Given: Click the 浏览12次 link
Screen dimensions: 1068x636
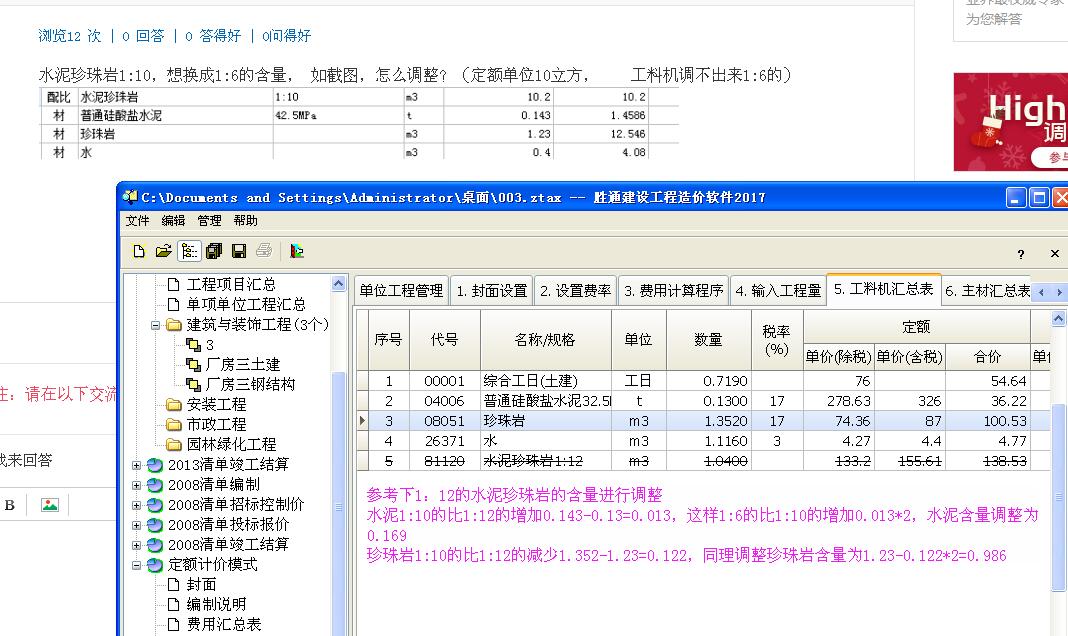Looking at the screenshot, I should pyautogui.click(x=69, y=36).
